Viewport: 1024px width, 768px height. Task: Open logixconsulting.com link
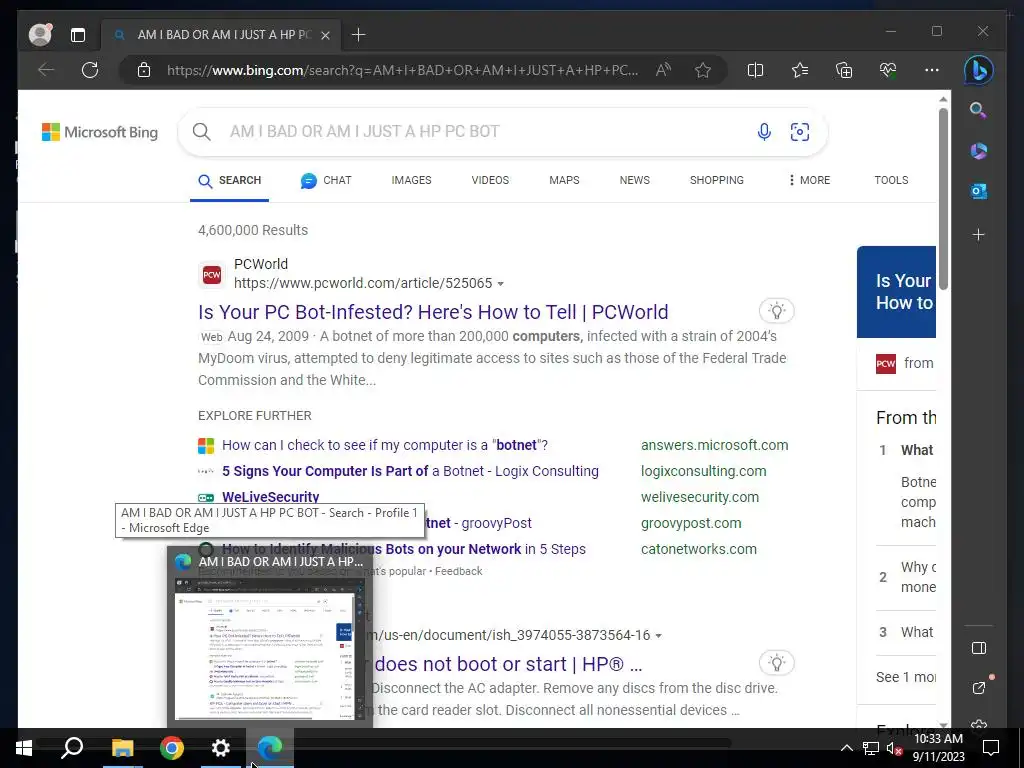pyautogui.click(x=703, y=472)
